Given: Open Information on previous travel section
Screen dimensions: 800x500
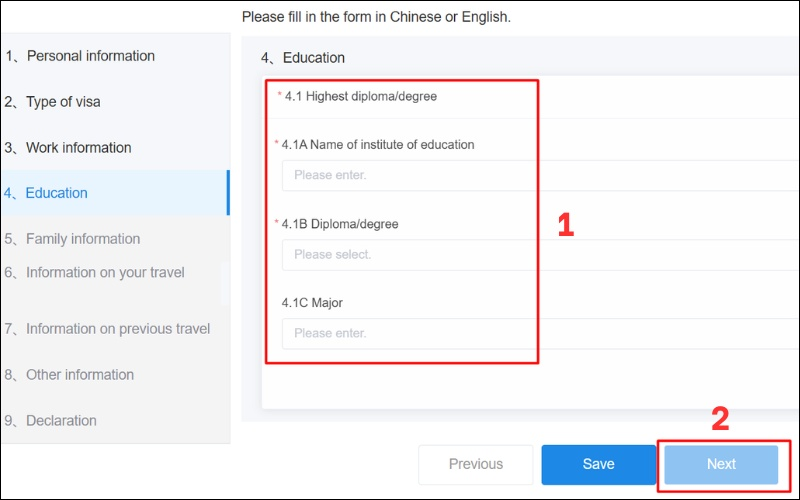Looking at the screenshot, I should pos(118,329).
